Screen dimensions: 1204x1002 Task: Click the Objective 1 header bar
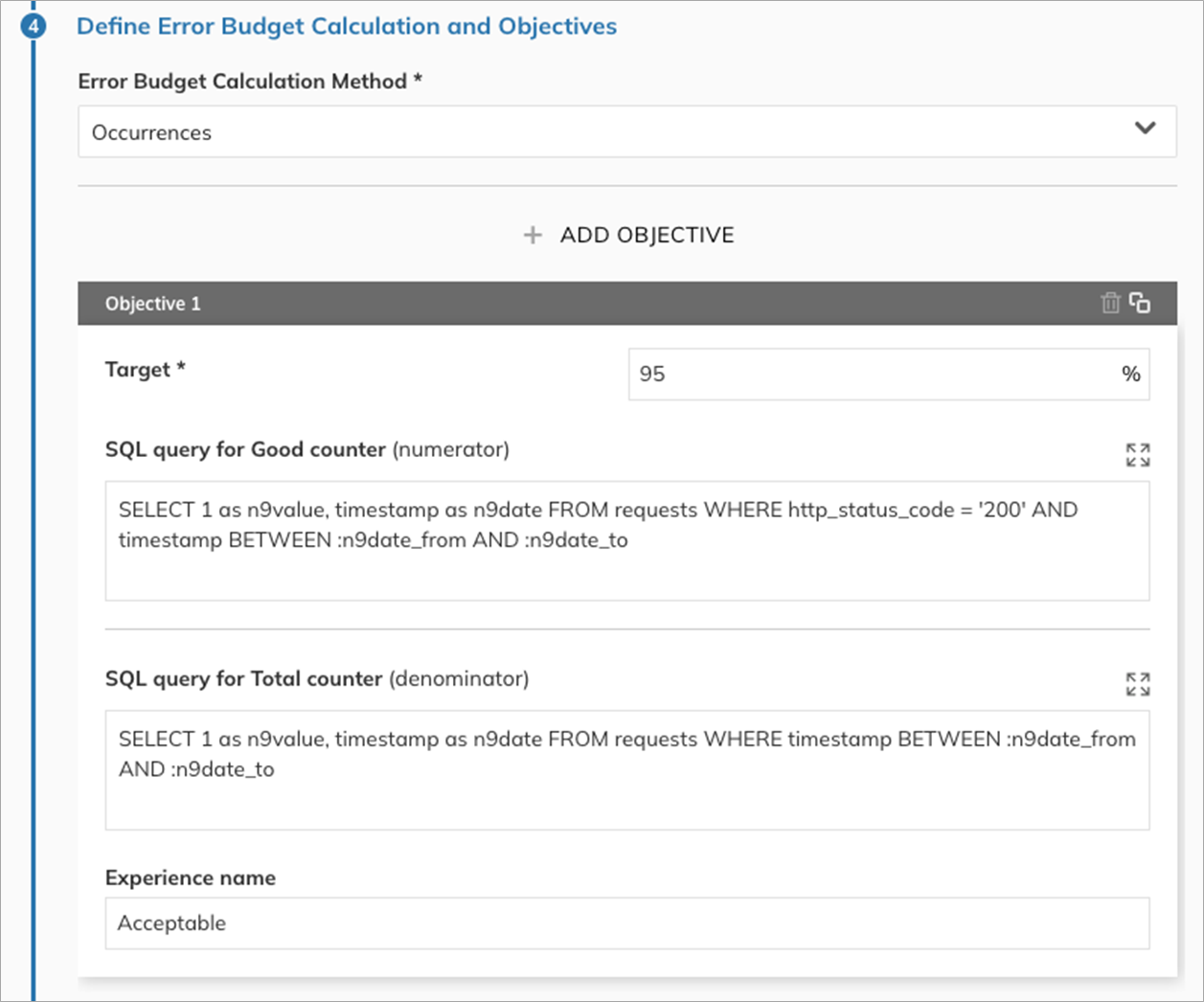(x=575, y=304)
